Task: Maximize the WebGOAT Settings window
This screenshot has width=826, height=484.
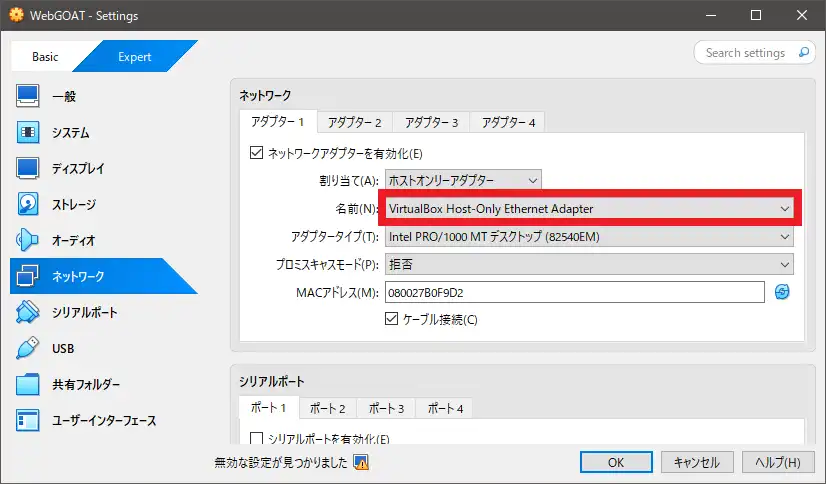Action: 756,15
